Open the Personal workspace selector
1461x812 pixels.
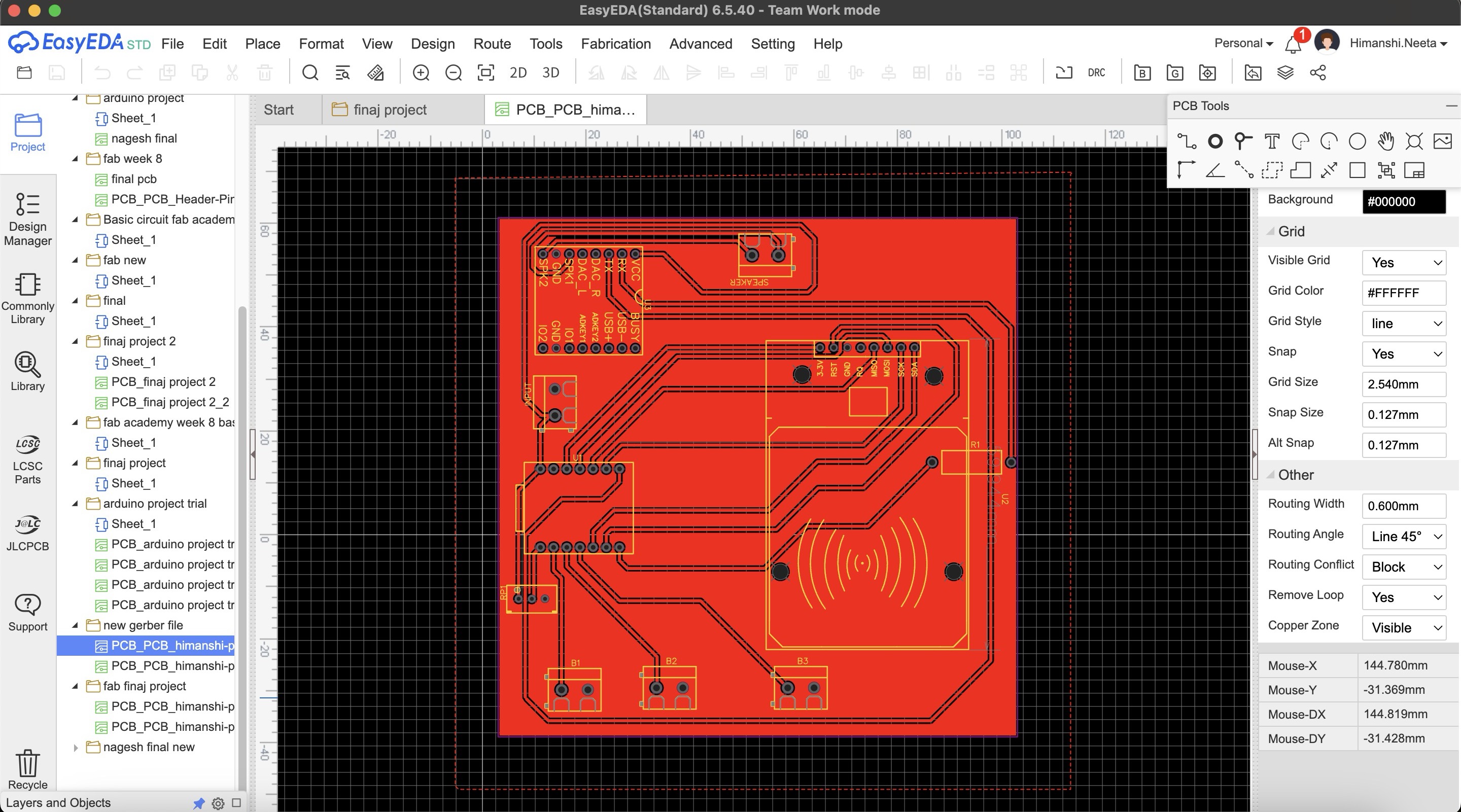[x=1243, y=43]
